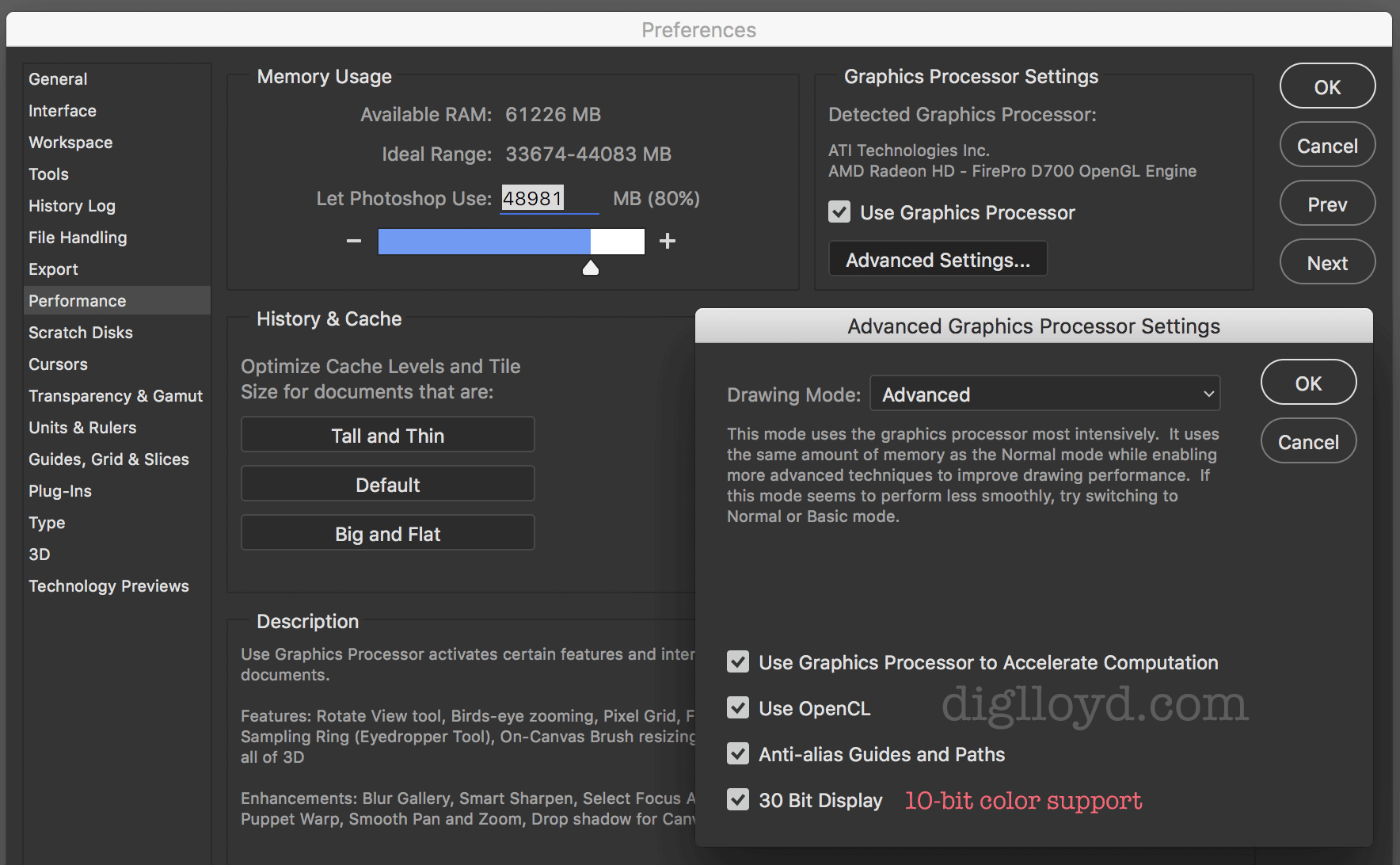Toggle Use Graphics Processor checkbox
The height and width of the screenshot is (865, 1400).
pos(839,212)
